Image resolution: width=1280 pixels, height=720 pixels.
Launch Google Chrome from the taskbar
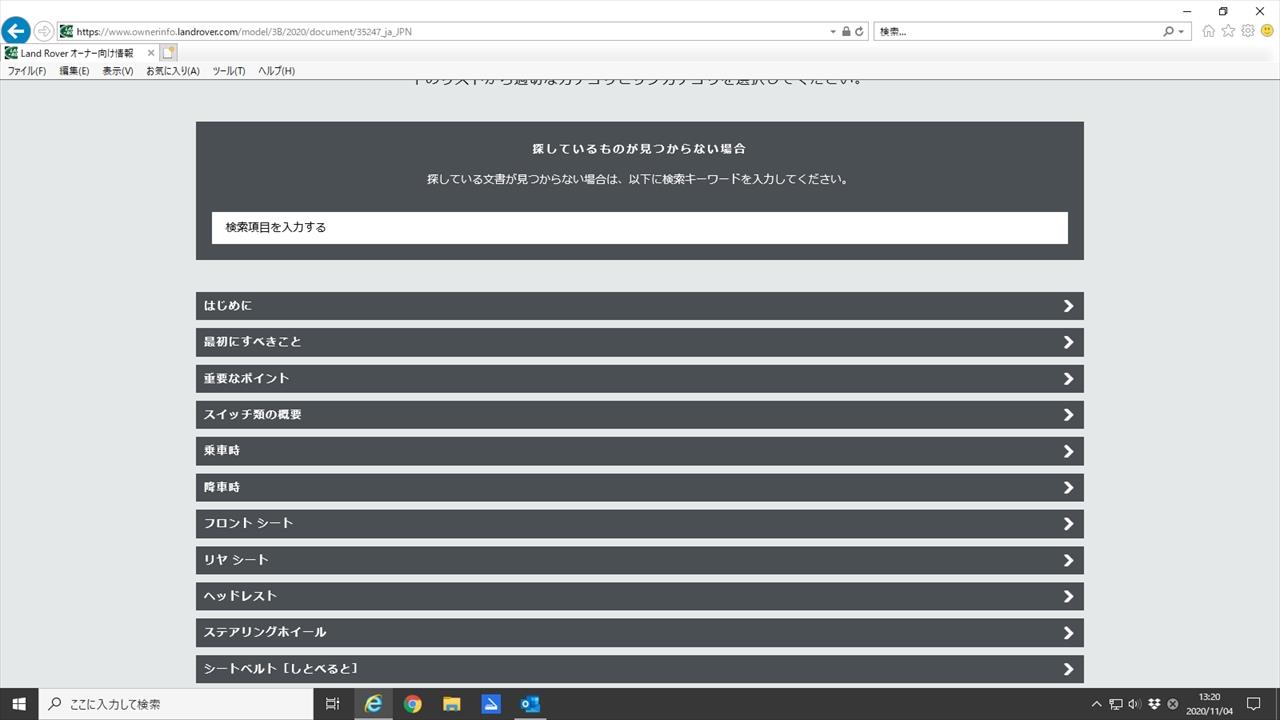(x=412, y=704)
